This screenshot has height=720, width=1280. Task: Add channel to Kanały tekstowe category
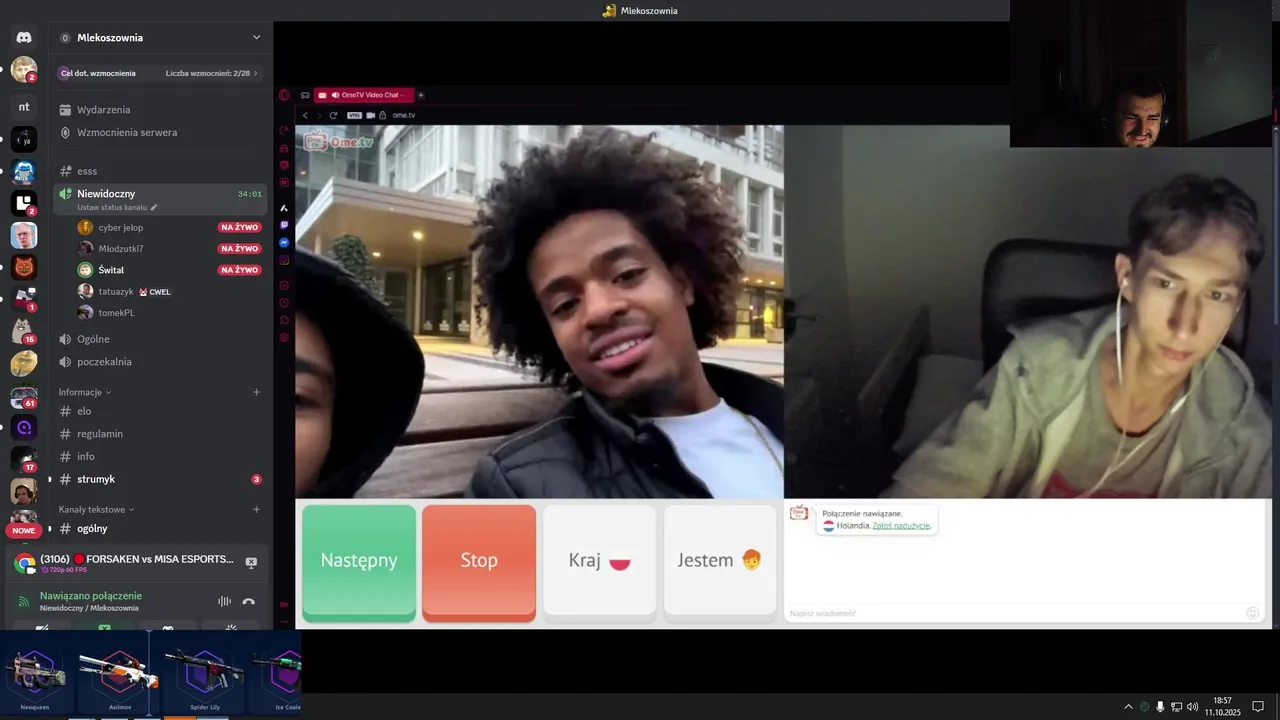(x=256, y=509)
